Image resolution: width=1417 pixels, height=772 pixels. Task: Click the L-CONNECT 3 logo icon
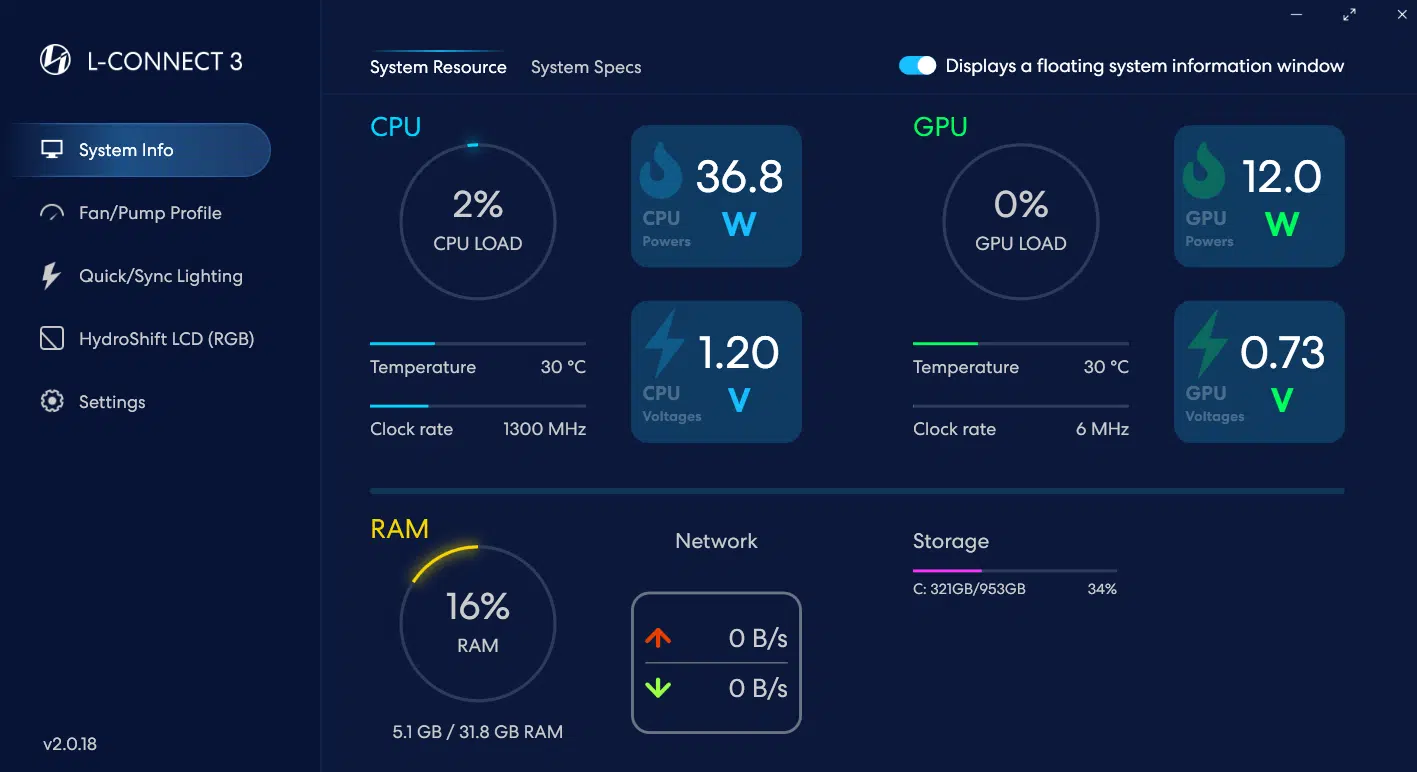click(x=55, y=61)
